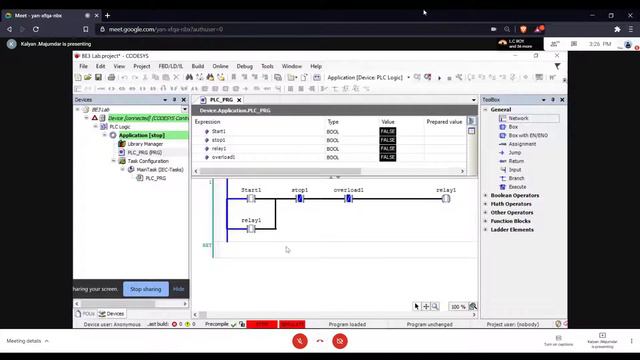Image resolution: width=640 pixels, height=360 pixels.
Task: Toggle the stop1 contact in ladder
Action: pyautogui.click(x=300, y=199)
